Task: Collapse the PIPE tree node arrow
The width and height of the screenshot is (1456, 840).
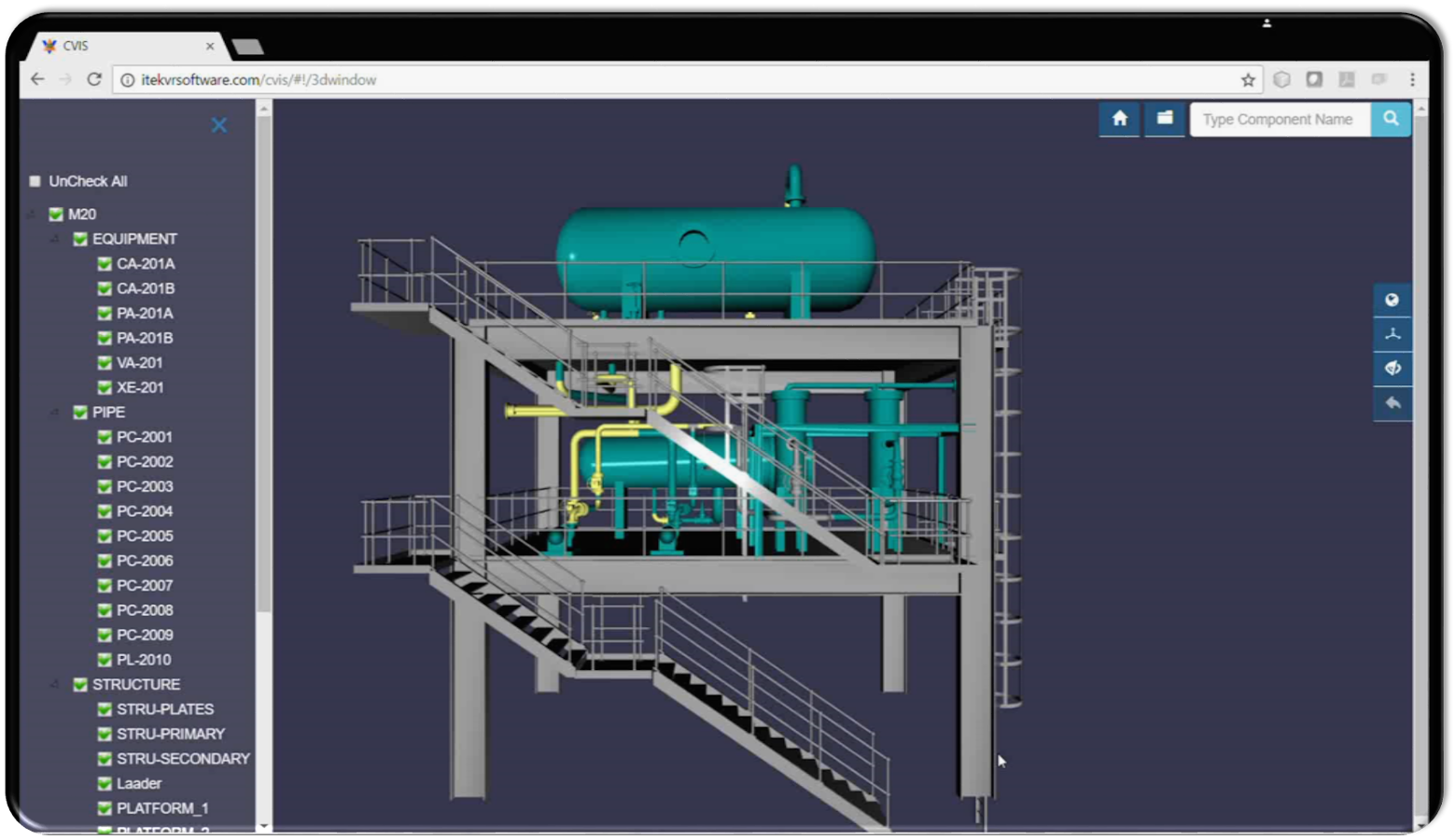Action: pyautogui.click(x=55, y=413)
